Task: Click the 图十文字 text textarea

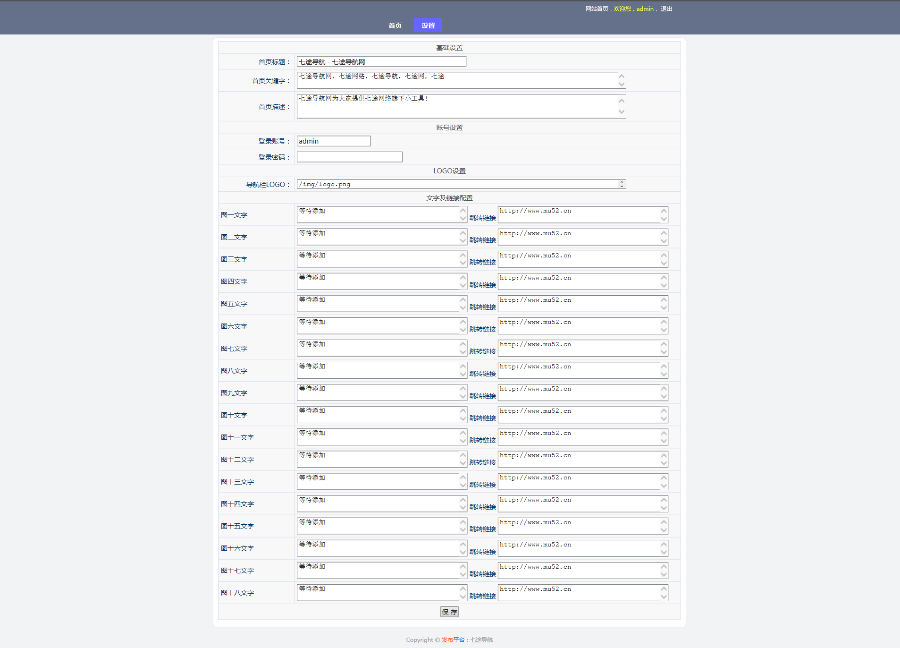Action: coord(377,415)
